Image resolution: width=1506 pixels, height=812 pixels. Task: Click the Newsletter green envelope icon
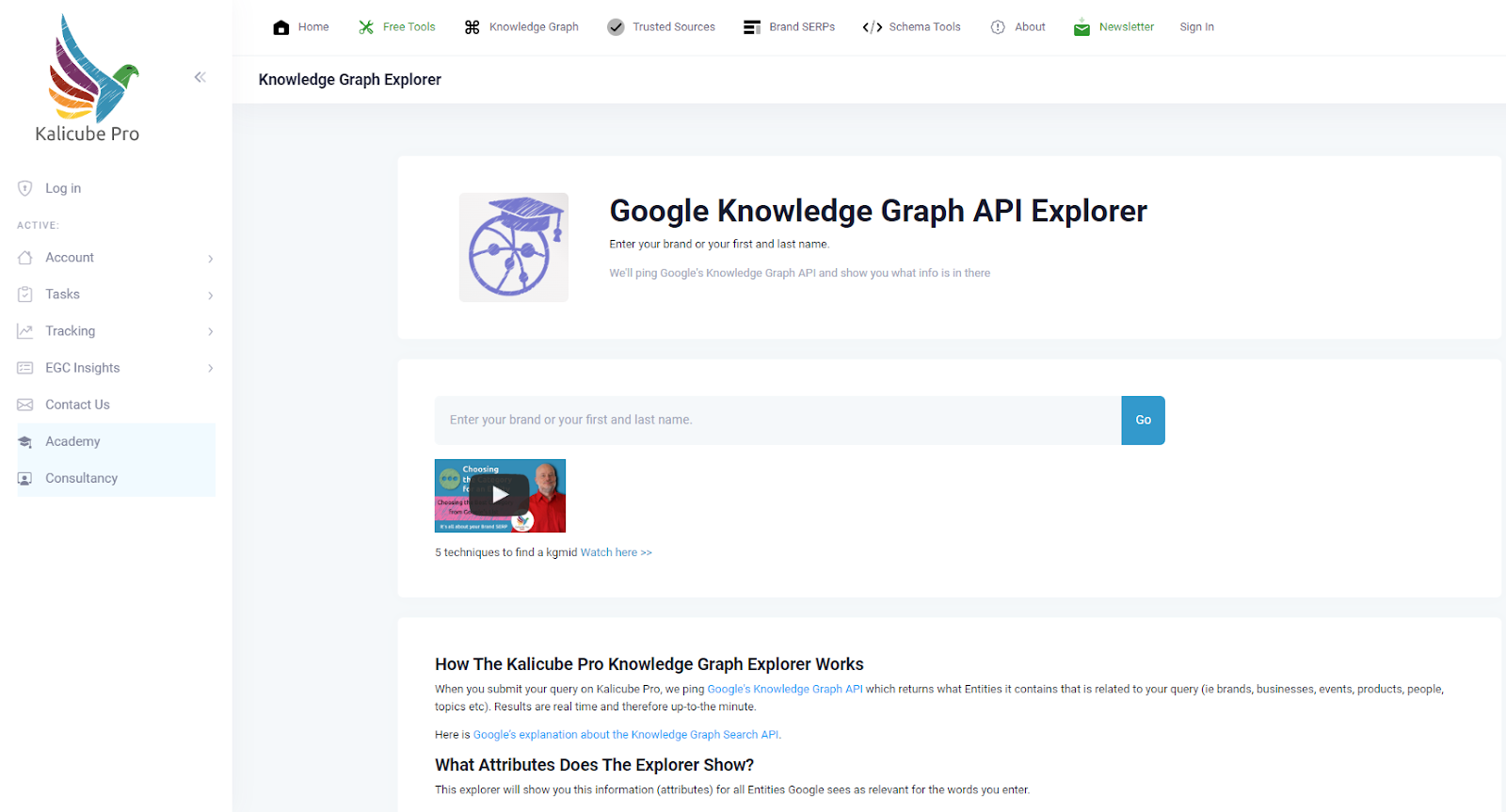[x=1081, y=27]
